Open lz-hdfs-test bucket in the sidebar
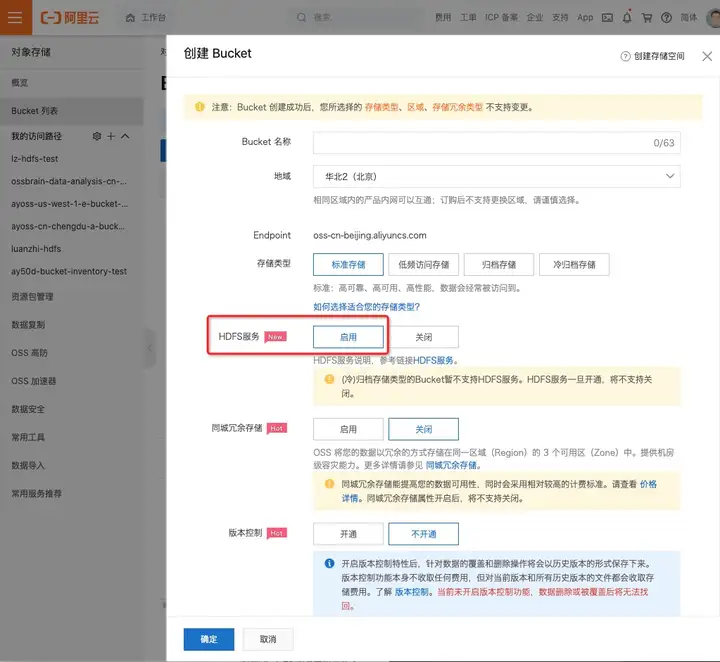 [x=34, y=158]
